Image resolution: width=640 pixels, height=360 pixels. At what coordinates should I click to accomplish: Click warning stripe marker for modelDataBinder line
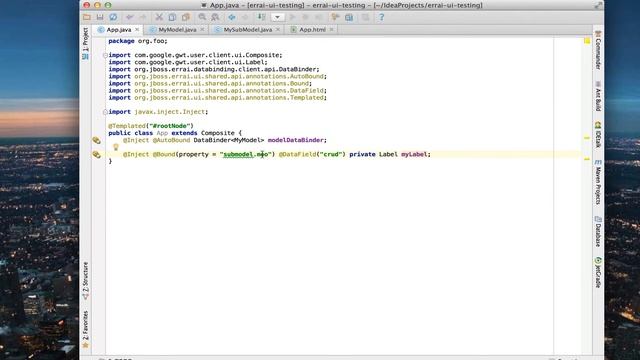click(587, 138)
